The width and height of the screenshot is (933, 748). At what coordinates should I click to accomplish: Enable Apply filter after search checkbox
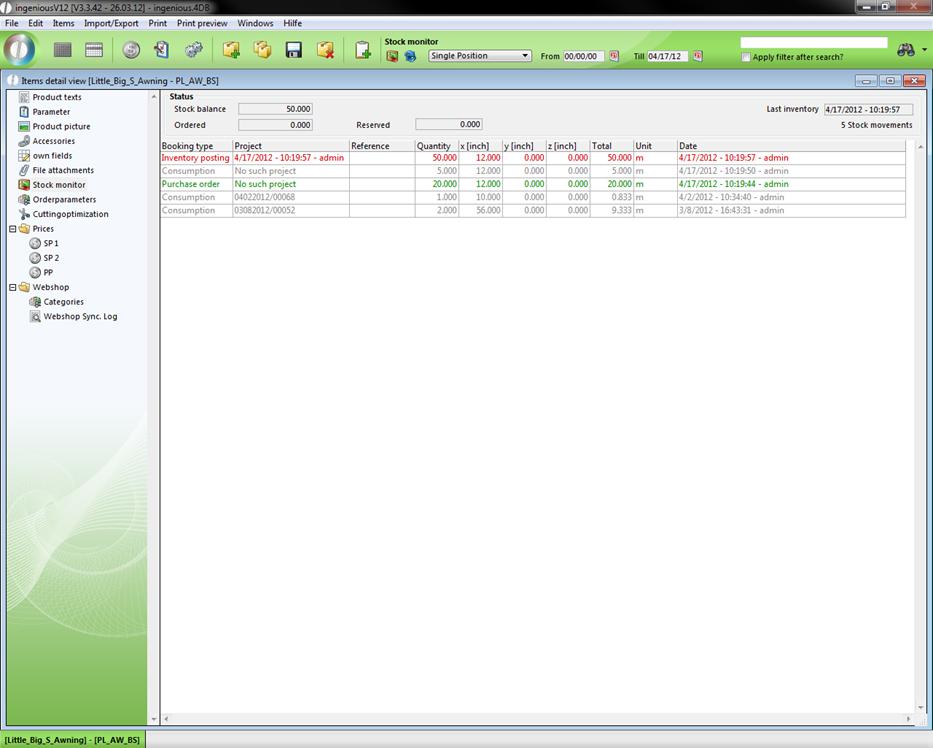click(746, 57)
